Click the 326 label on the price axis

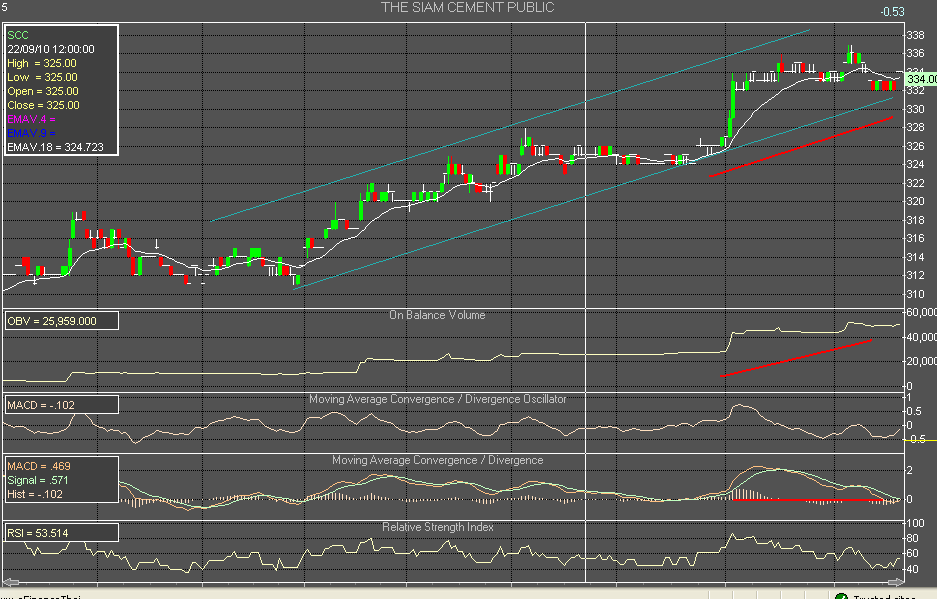click(x=915, y=146)
